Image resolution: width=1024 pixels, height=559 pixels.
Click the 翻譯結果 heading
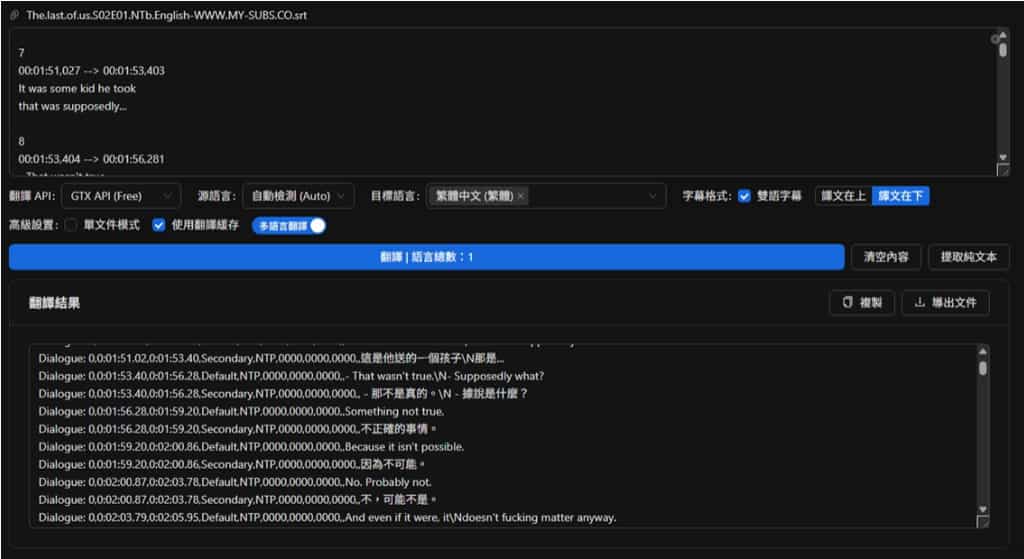[55, 303]
